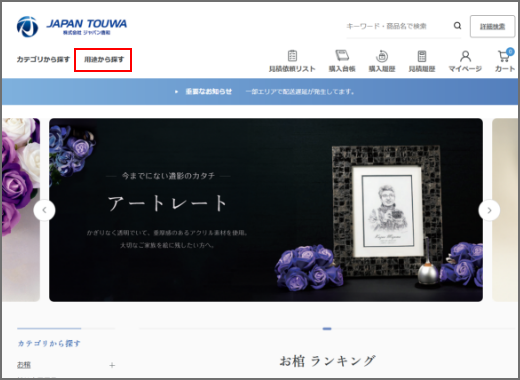Click the active carousel indicator dot
520x380 pixels.
327,329
